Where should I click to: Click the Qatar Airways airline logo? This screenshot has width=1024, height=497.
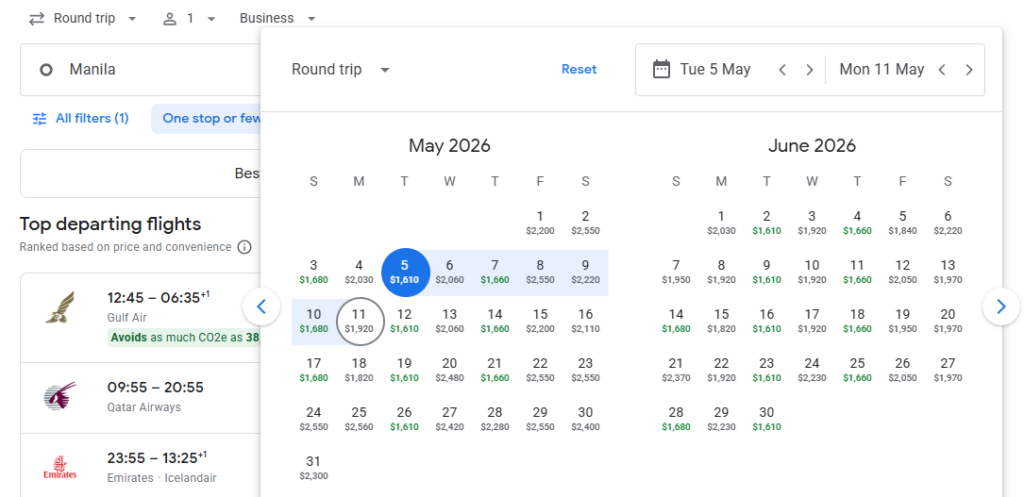59,396
